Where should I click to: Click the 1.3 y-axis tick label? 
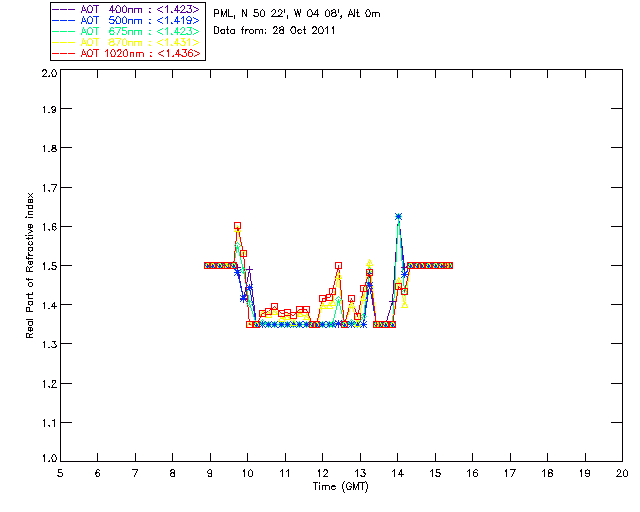click(49, 344)
